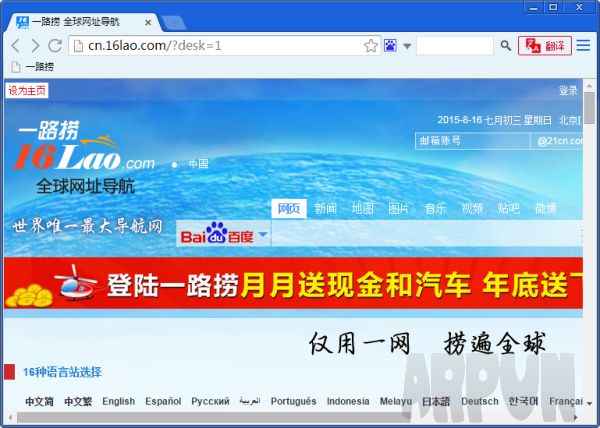Click the red 翻译 translate button

tap(545, 46)
